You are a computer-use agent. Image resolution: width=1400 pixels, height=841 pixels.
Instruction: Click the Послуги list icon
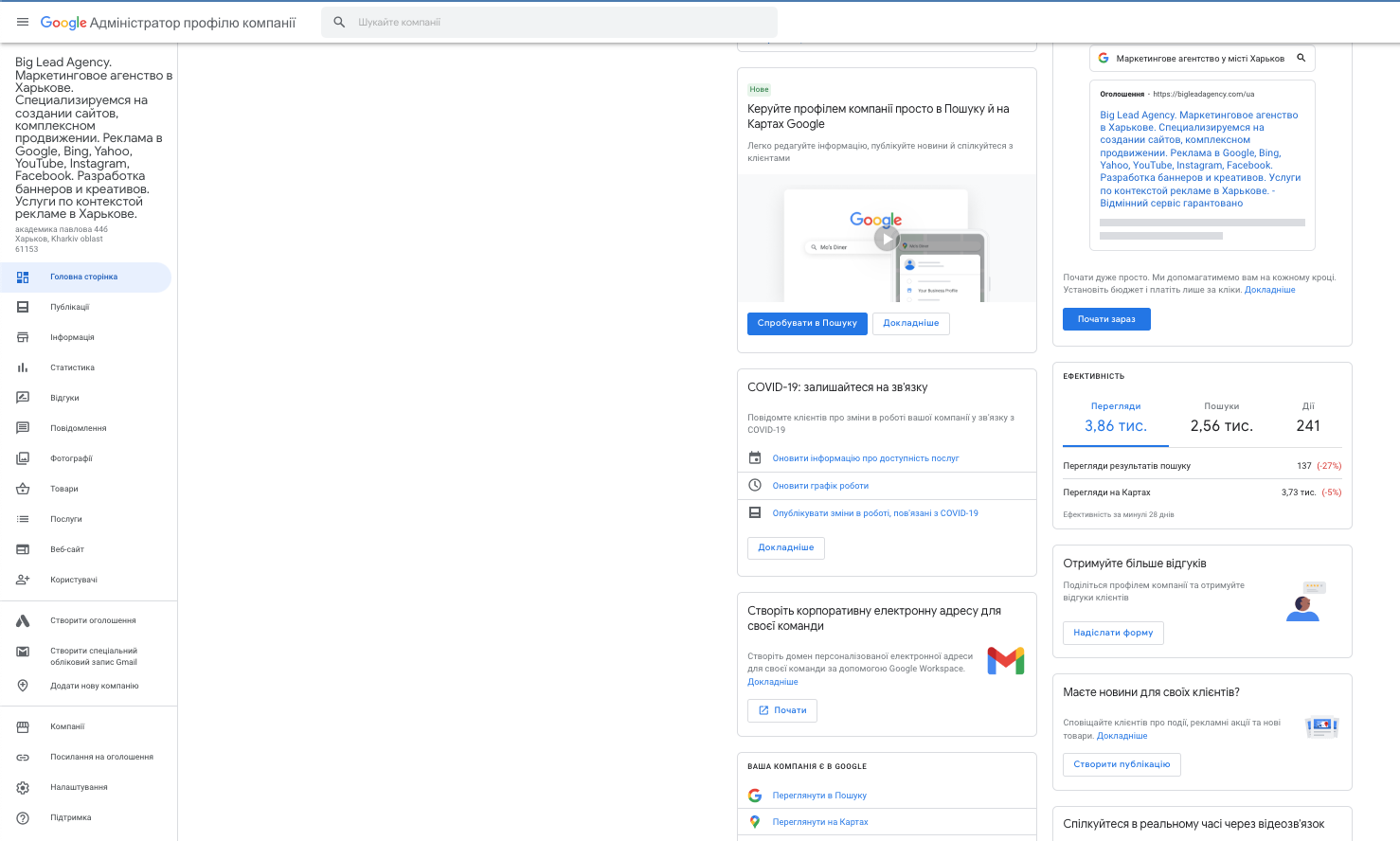coord(23,519)
